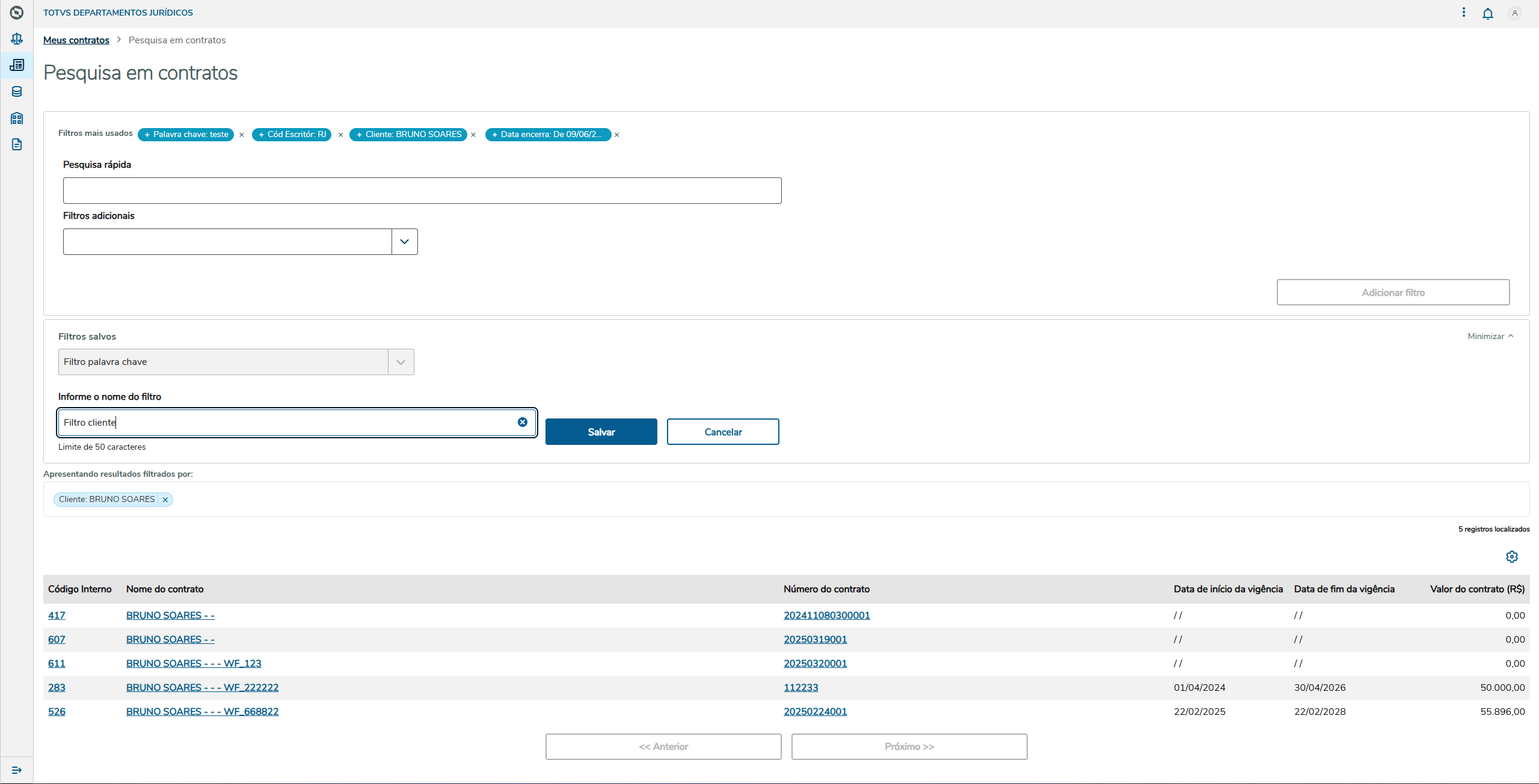
Task: Click the document sidebar icon
Action: 17,144
